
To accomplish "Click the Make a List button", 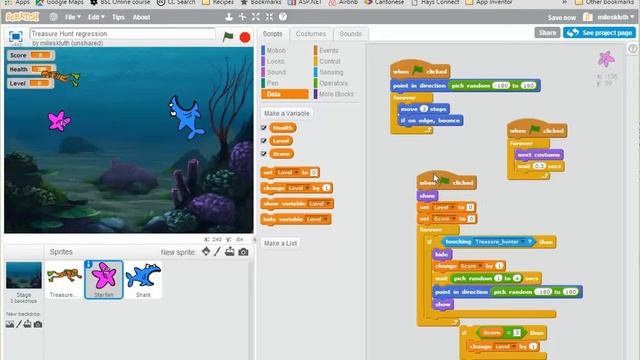I will [x=280, y=243].
